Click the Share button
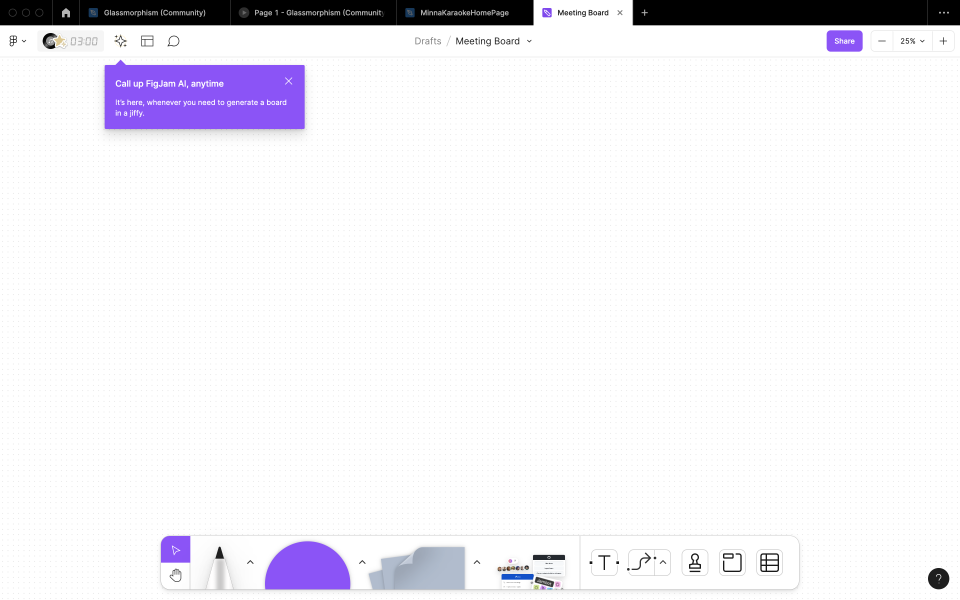The width and height of the screenshot is (960, 600). (844, 41)
